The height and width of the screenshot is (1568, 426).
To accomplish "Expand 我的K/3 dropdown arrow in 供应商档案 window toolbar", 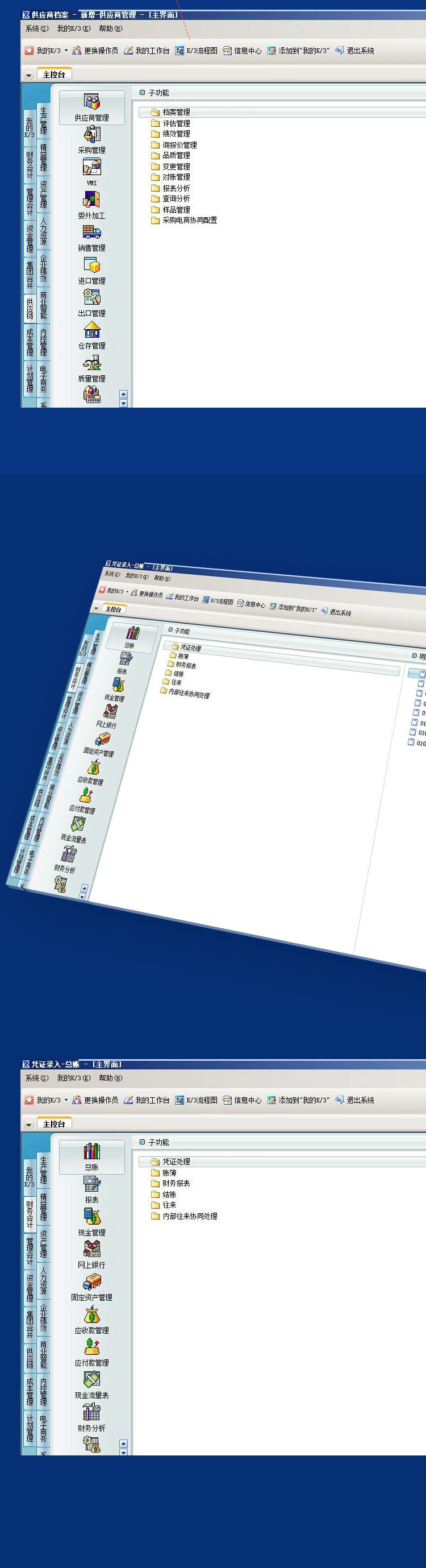I will (x=66, y=51).
